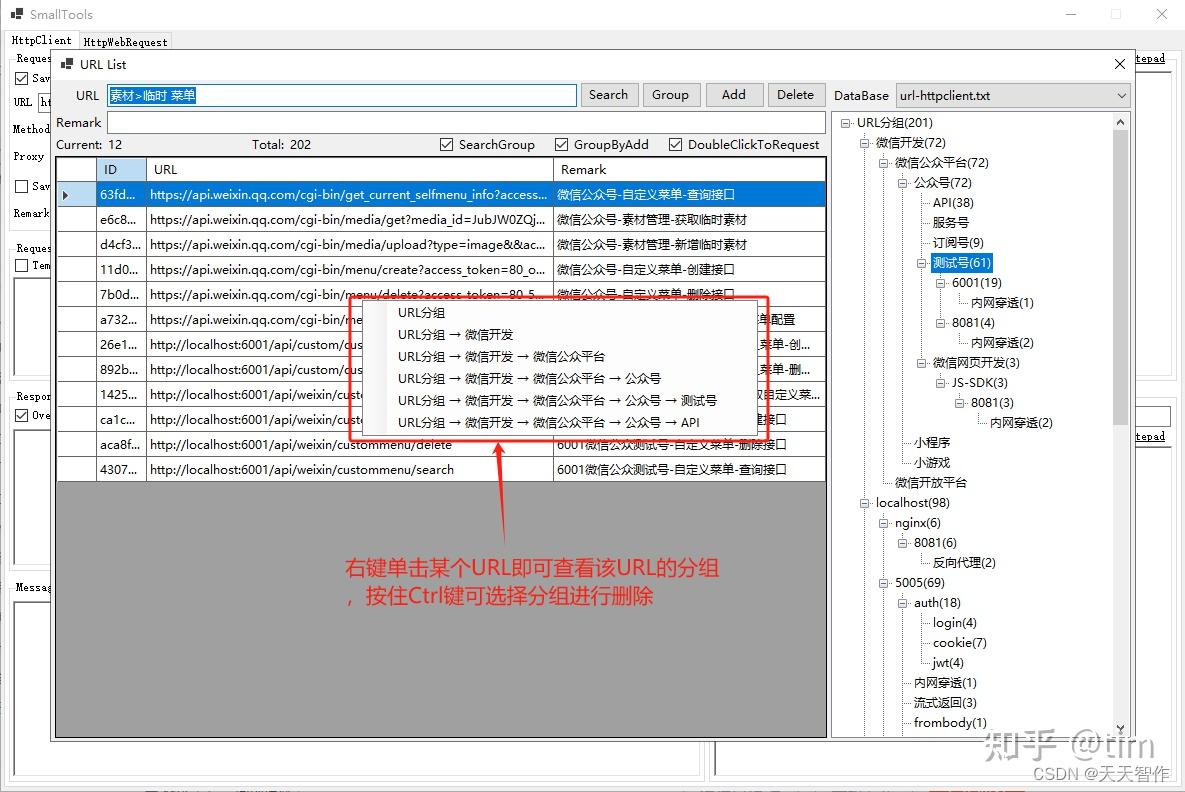Click the Delete button
Screen dimensions: 1185x792
point(795,95)
